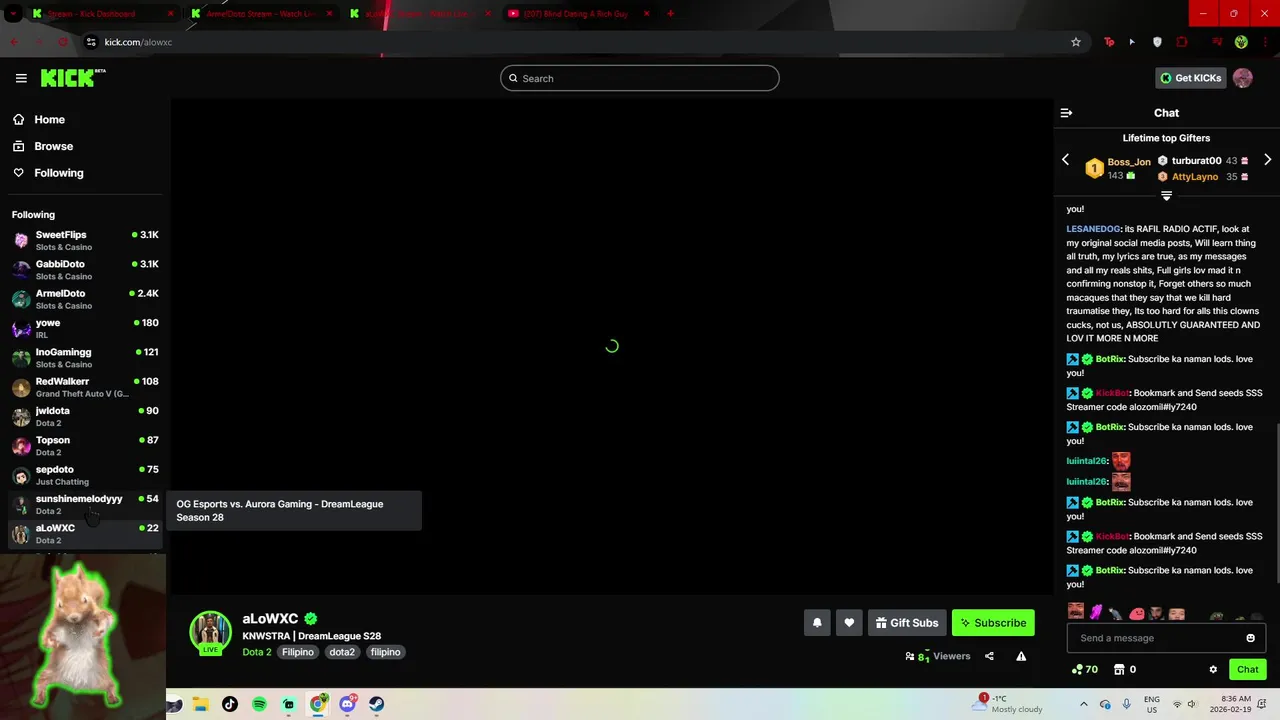Click turburat00 in top gifters
Screen dimensions: 1280x720
(1196, 161)
